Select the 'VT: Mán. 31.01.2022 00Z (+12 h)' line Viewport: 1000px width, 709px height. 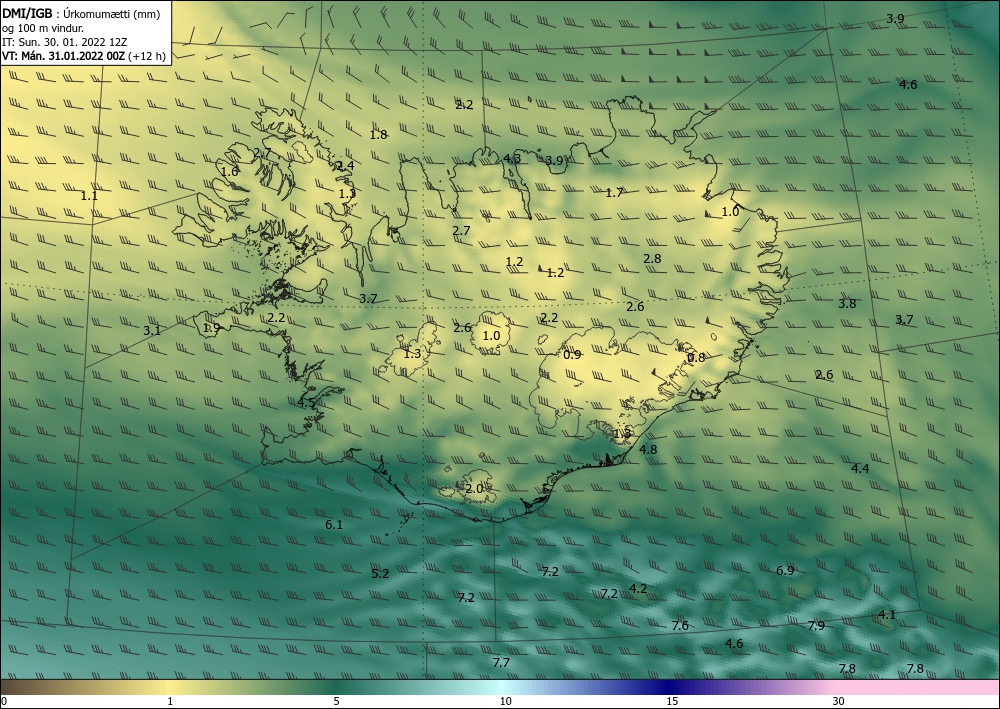click(x=84, y=56)
